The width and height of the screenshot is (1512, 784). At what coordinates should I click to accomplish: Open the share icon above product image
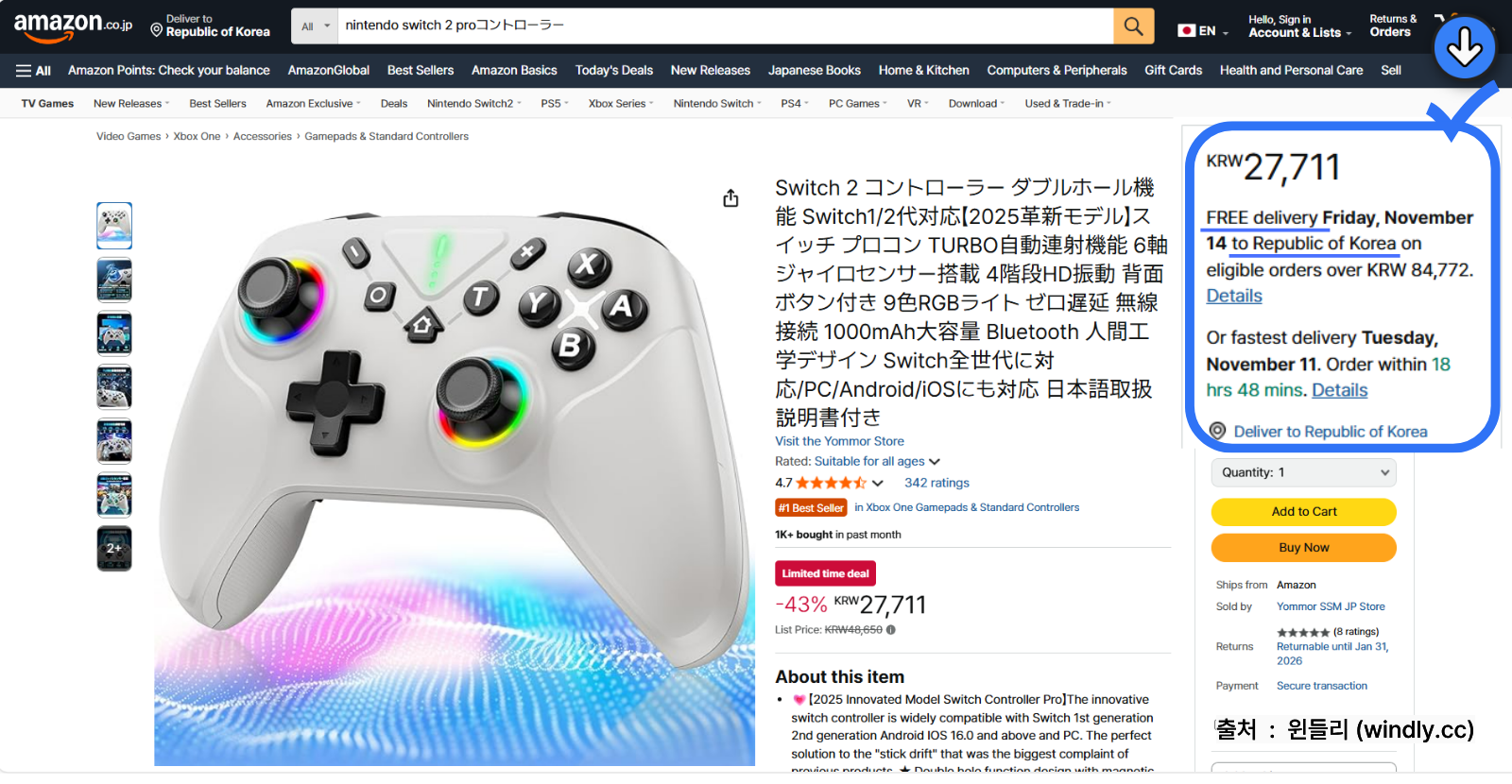(730, 198)
